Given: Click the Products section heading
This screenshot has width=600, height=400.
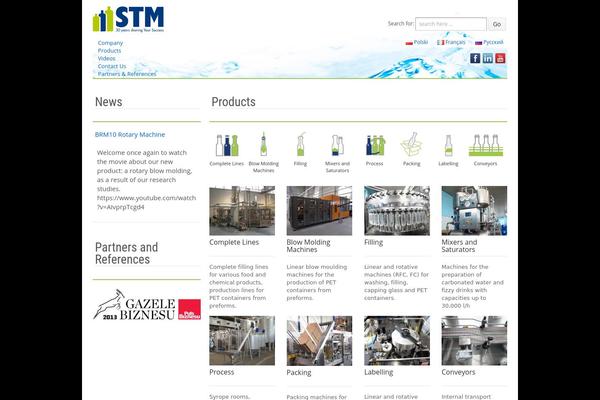Looking at the screenshot, I should pyautogui.click(x=233, y=102).
